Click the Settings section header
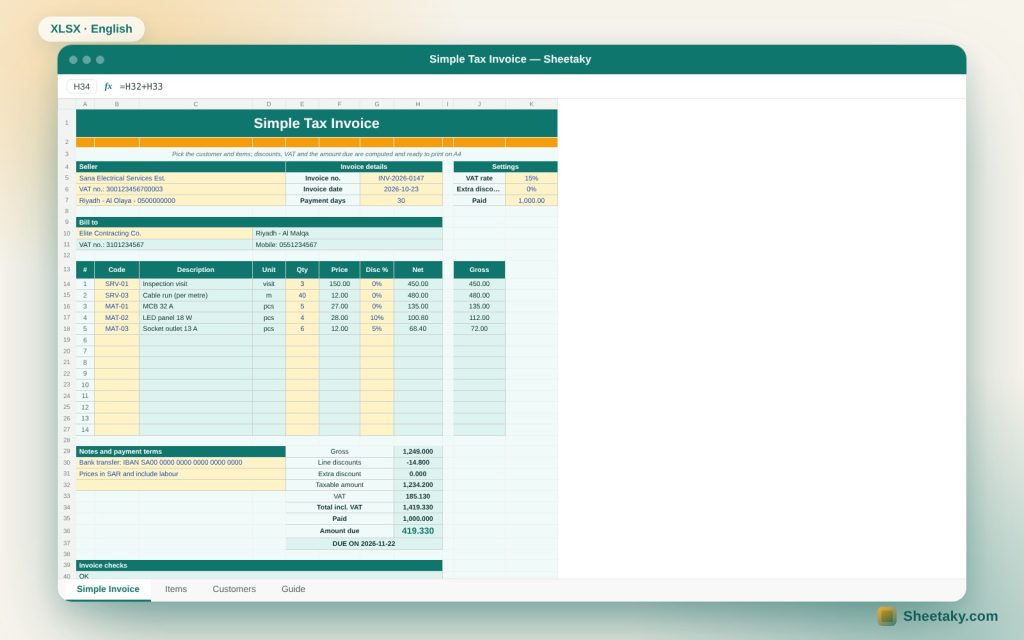Screen dimensions: 1024x640 (x=505, y=167)
